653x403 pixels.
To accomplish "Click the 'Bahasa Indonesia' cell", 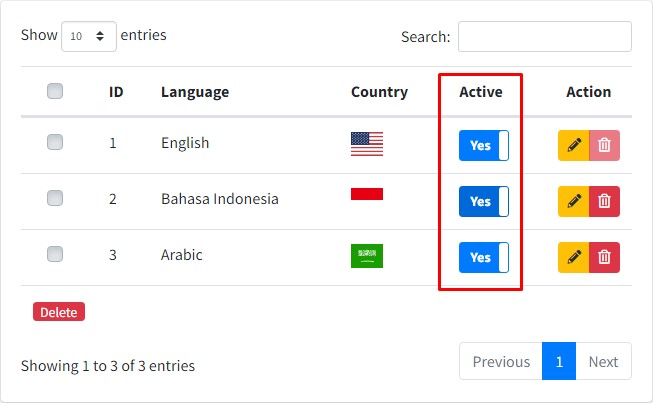I will click(220, 199).
